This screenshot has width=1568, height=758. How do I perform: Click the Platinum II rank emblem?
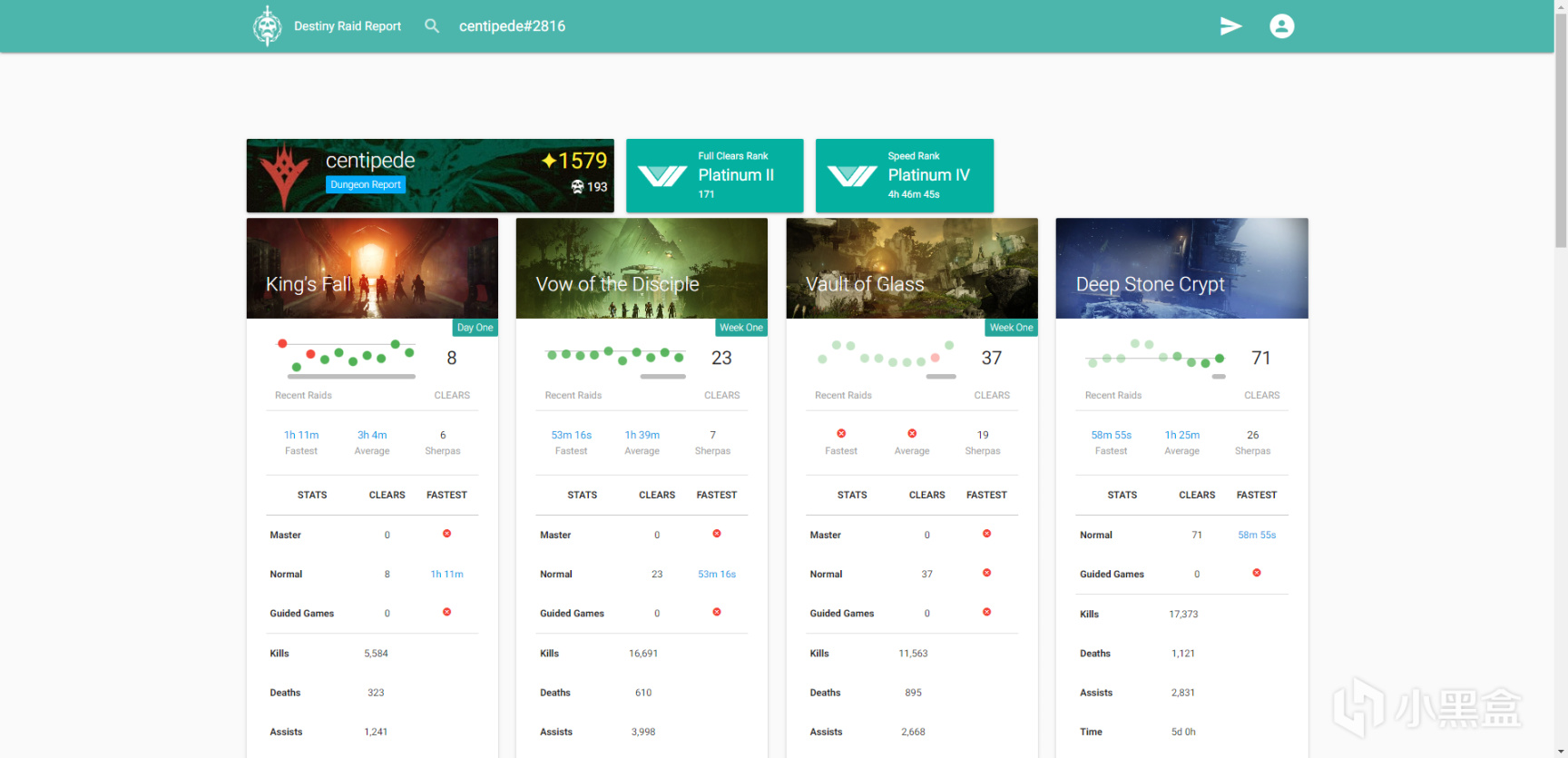[662, 175]
